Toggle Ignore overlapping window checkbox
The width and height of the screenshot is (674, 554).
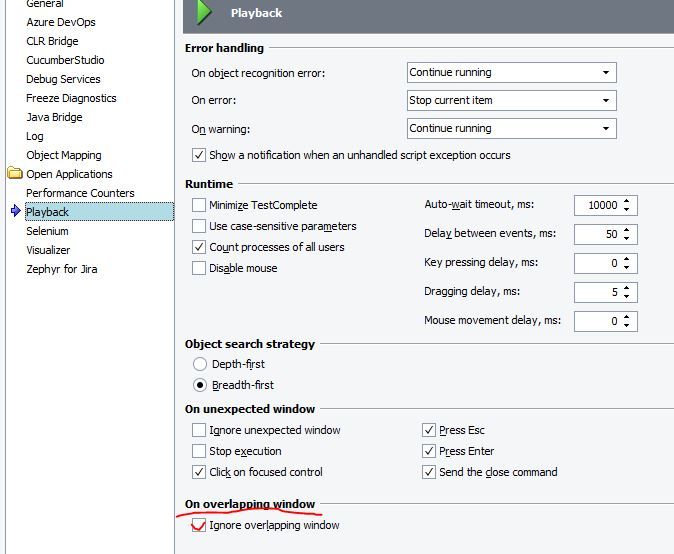point(199,525)
